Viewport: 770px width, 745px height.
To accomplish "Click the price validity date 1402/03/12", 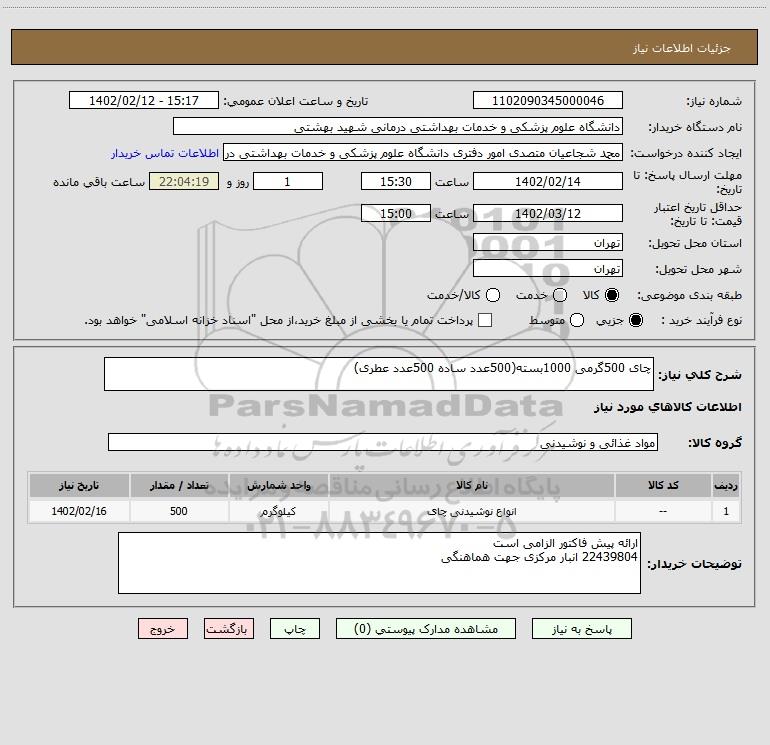I will click(548, 213).
